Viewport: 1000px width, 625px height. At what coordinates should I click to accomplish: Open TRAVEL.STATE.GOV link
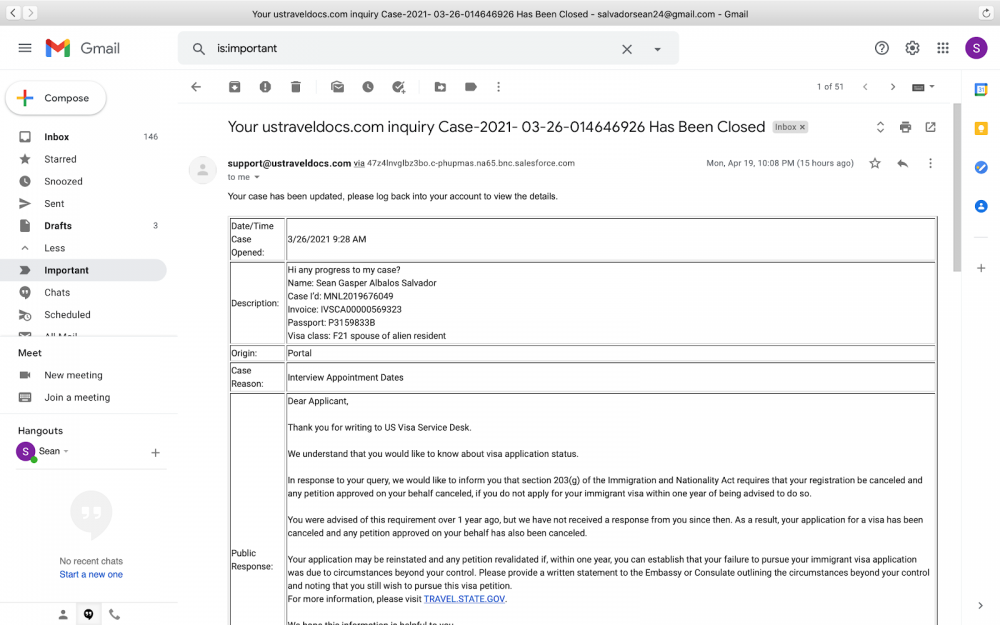pos(464,599)
